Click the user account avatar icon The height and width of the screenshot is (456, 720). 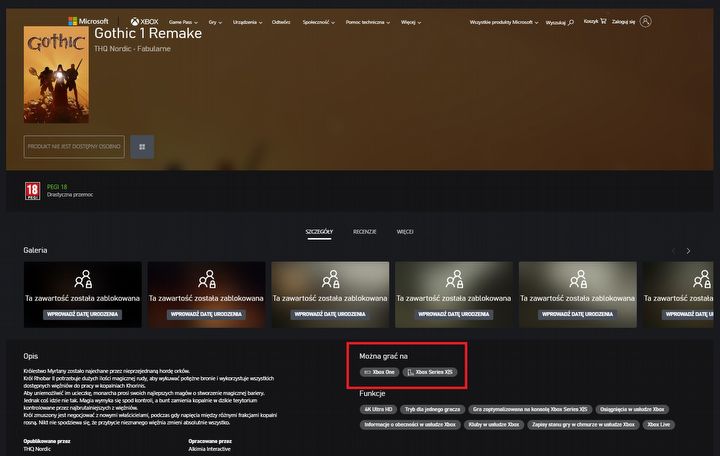click(645, 21)
